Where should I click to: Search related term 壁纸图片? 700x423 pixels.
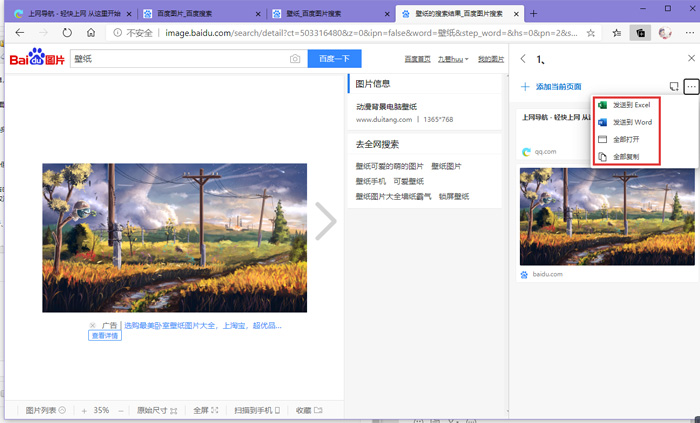point(446,166)
